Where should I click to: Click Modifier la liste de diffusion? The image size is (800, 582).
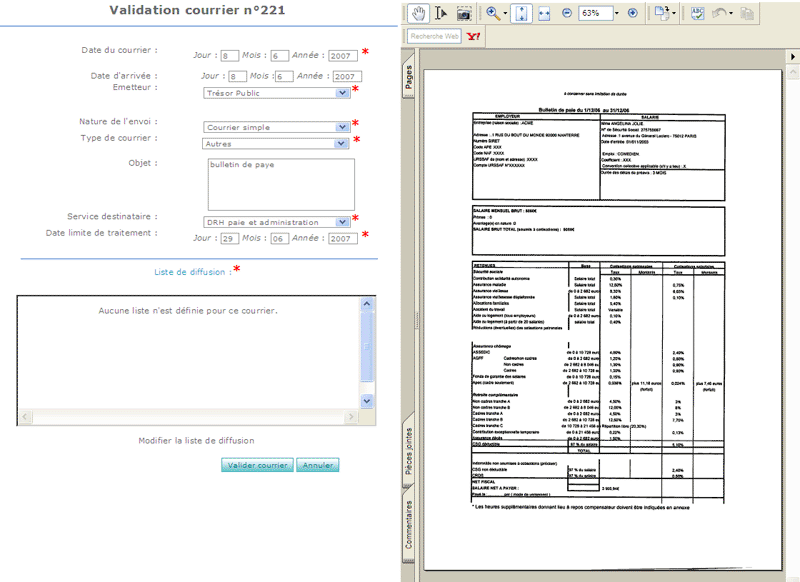(196, 441)
